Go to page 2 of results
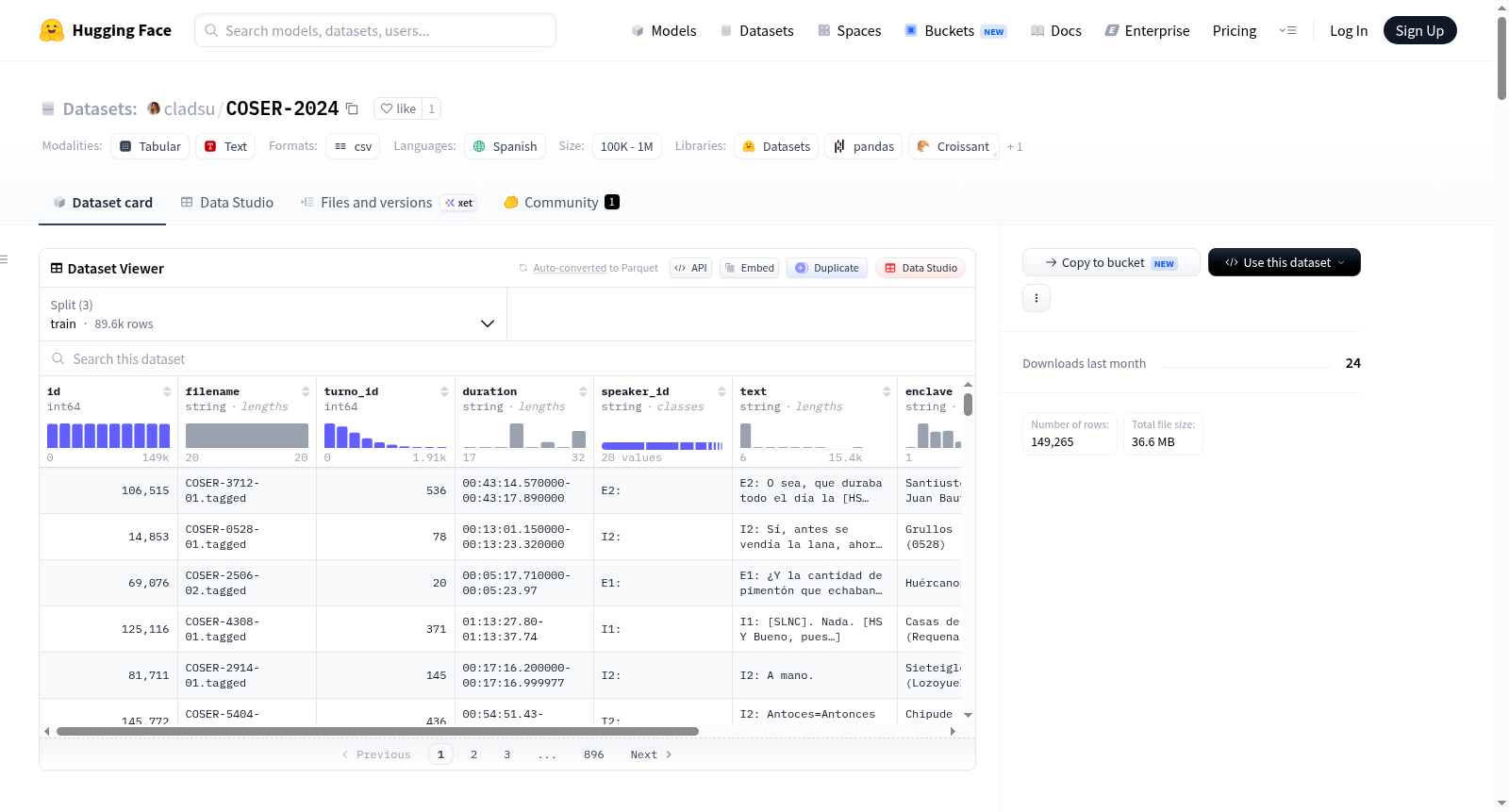Image resolution: width=1509 pixels, height=812 pixels. [x=473, y=754]
